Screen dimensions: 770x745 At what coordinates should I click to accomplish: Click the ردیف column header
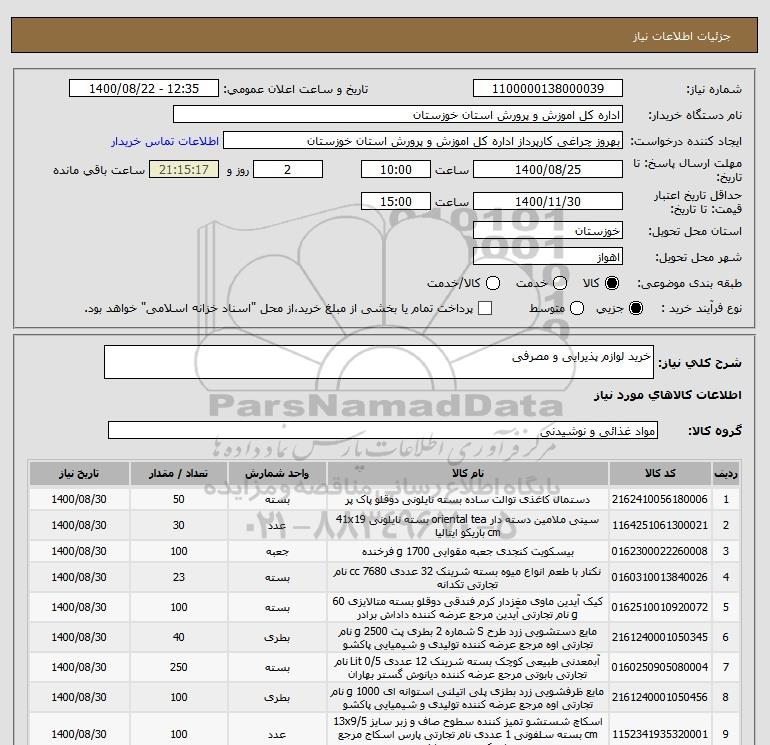726,474
